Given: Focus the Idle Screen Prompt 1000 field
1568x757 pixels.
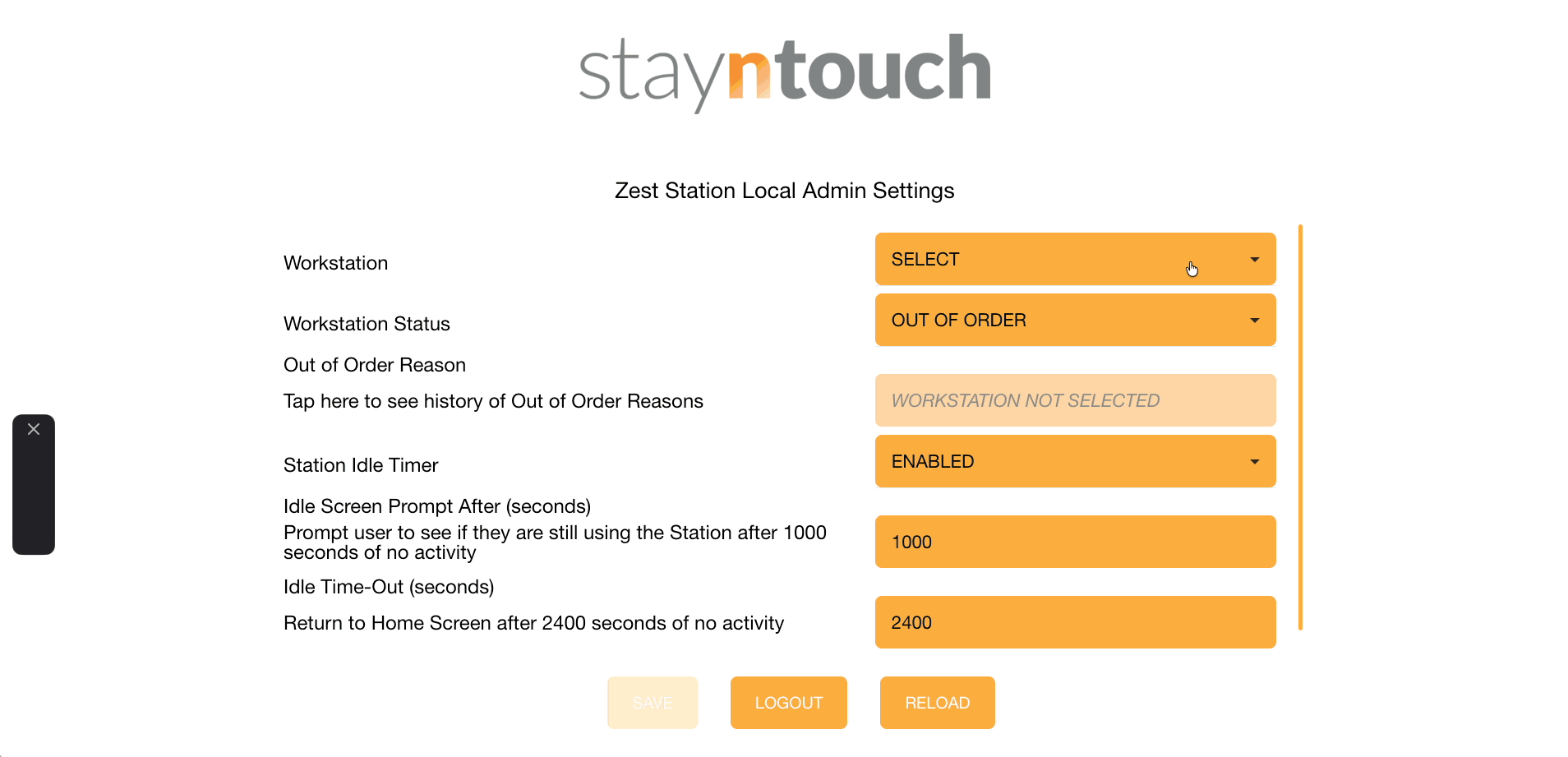Looking at the screenshot, I should (x=1075, y=542).
